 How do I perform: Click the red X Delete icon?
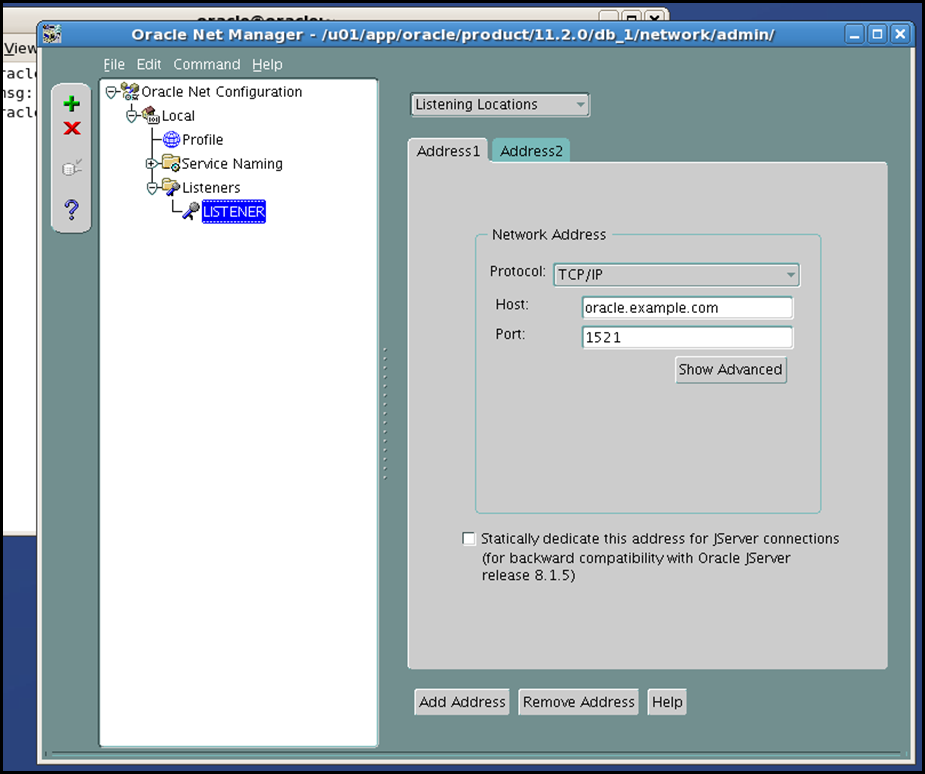click(x=72, y=128)
